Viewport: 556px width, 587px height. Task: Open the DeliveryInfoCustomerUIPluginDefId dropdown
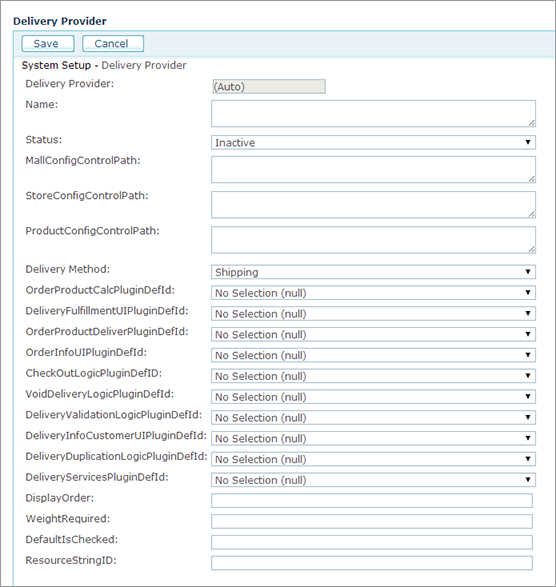373,438
